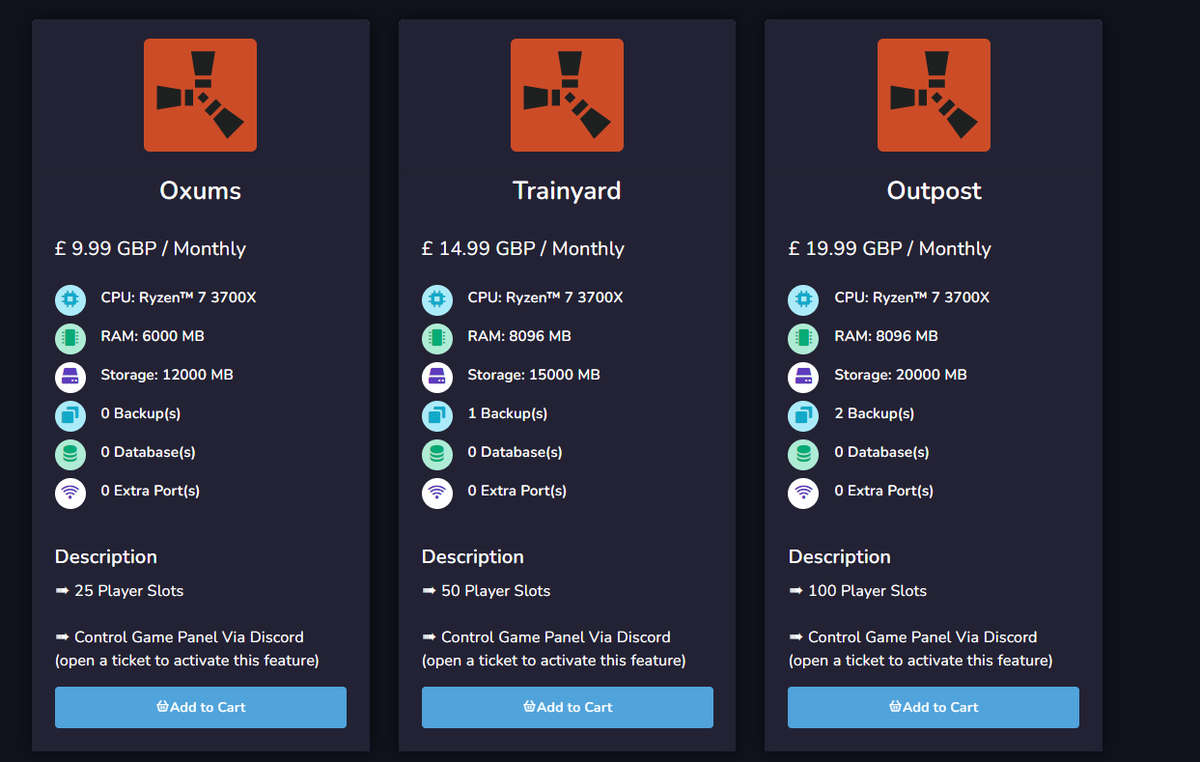The width and height of the screenshot is (1200, 762).
Task: Click the database icon in Oxums plan
Action: point(70,453)
